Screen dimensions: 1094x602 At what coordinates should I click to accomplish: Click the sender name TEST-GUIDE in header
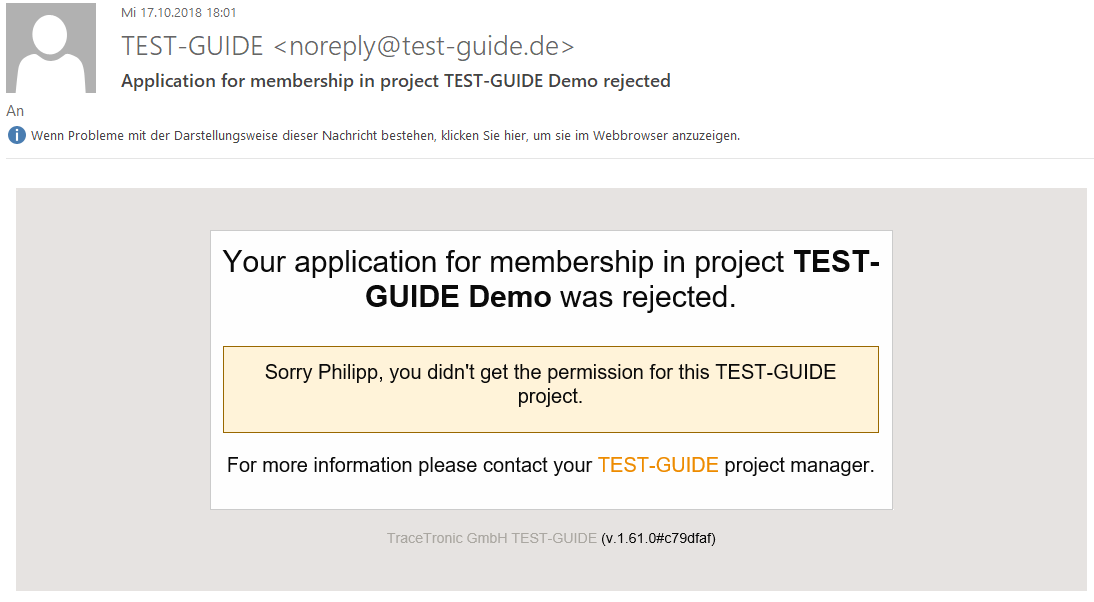click(x=192, y=46)
